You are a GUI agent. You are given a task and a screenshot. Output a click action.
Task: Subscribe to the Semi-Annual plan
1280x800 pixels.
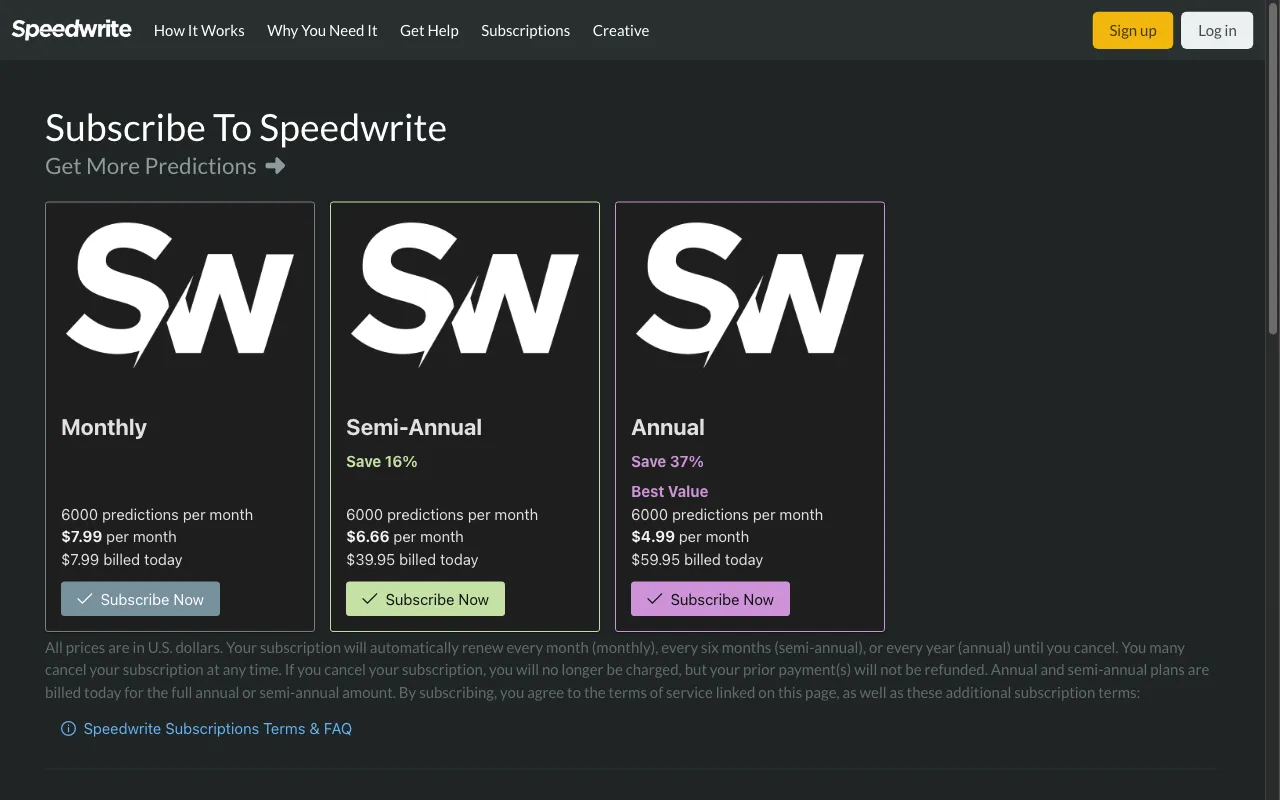pos(425,599)
